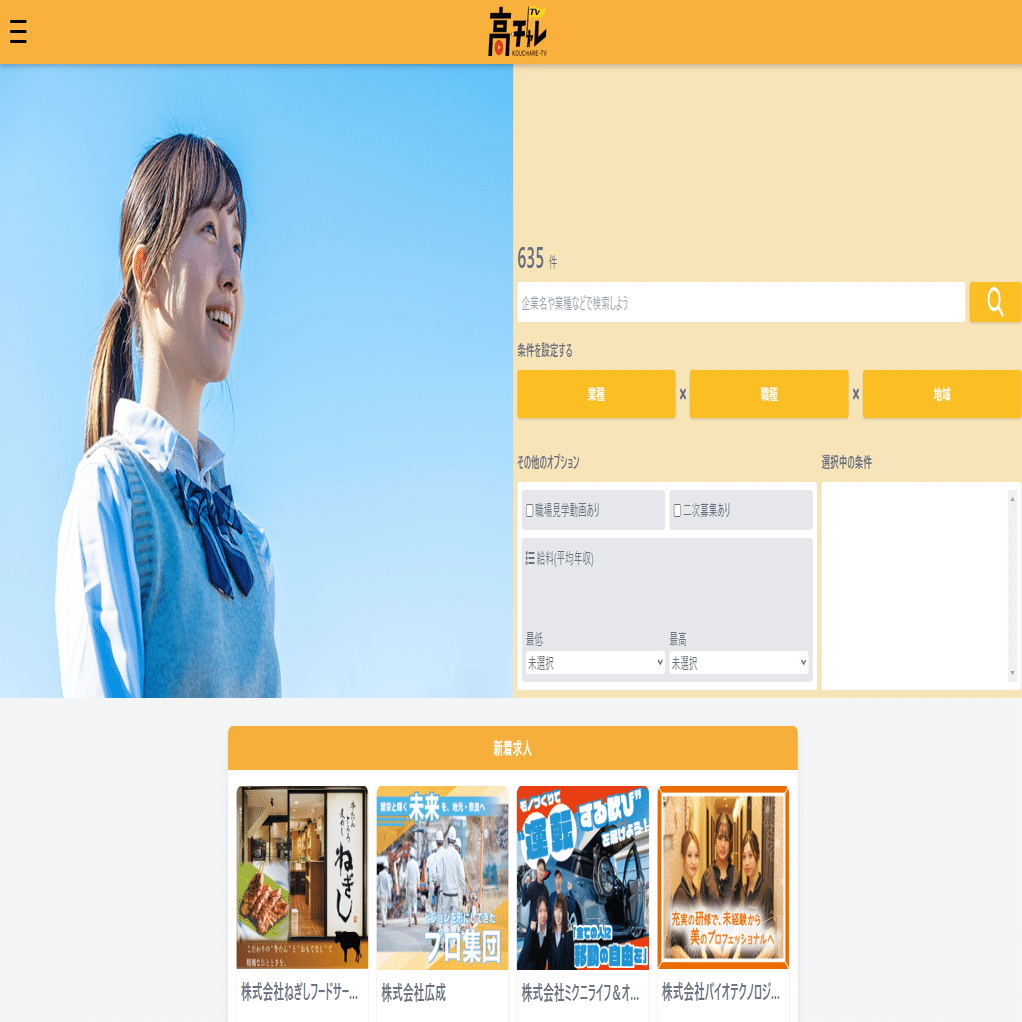1022x1022 pixels.
Task: Click the 条件を設定する label
Action: 545,351
